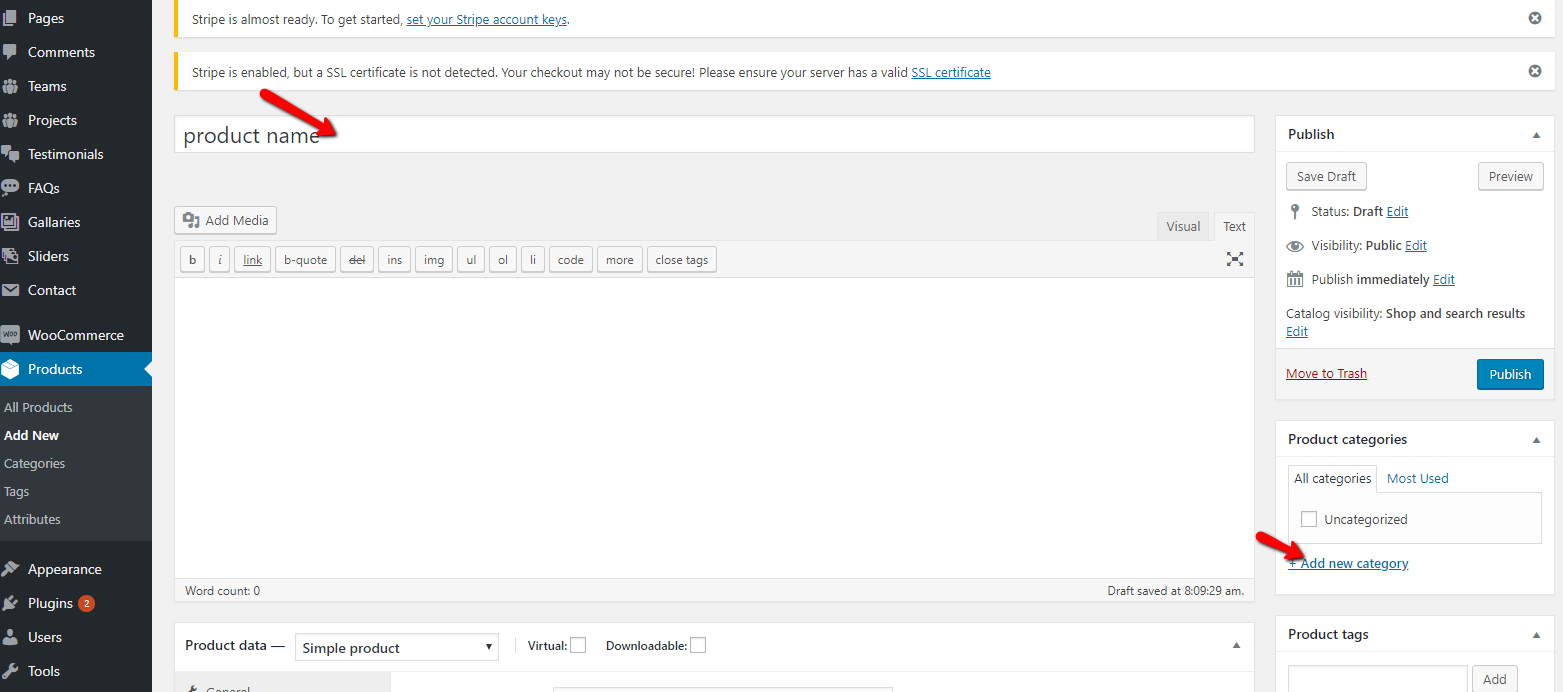Click the blue Publish button
This screenshot has width=1563, height=692.
click(1510, 374)
